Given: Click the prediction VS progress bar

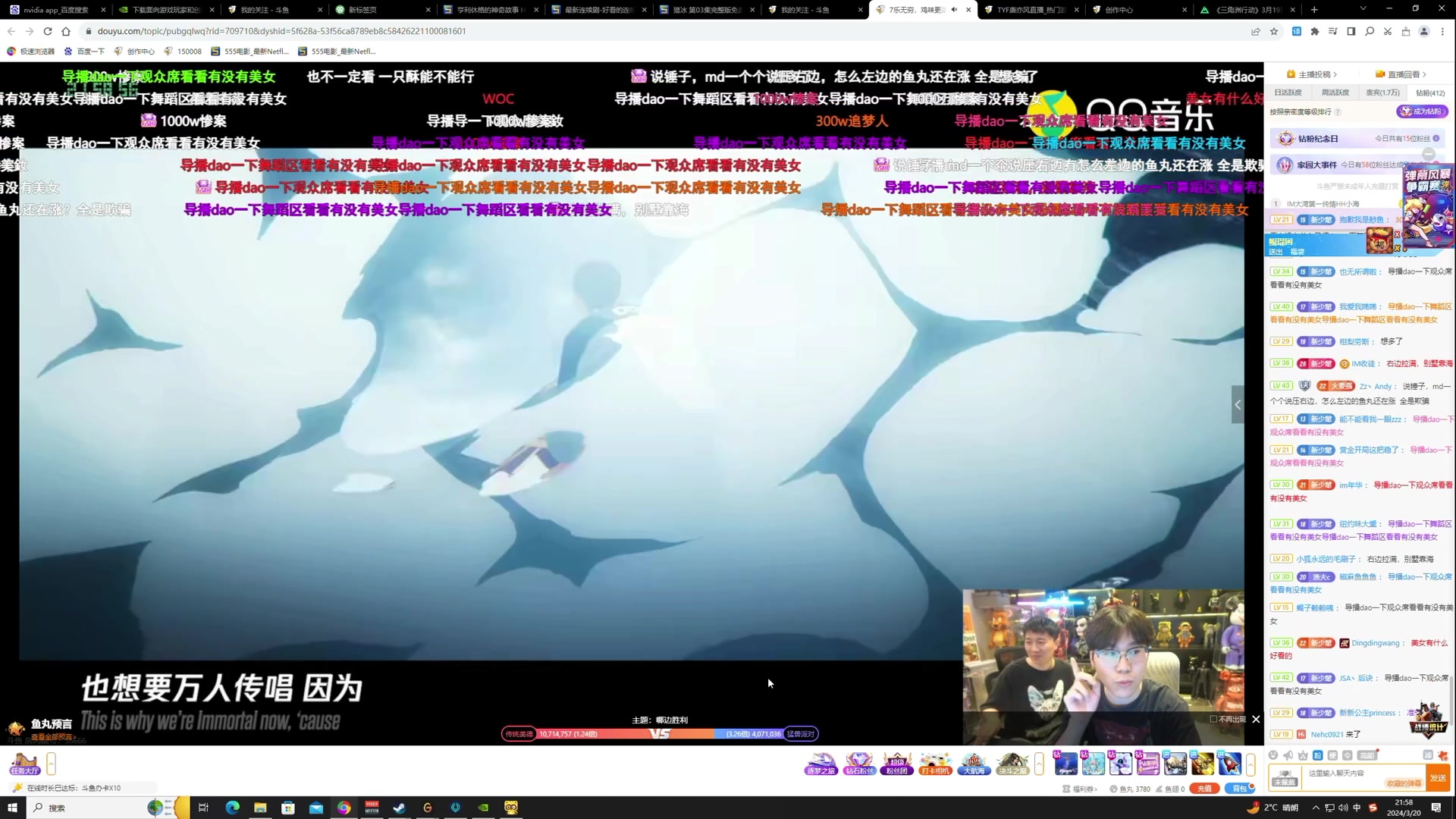Looking at the screenshot, I should 659,733.
